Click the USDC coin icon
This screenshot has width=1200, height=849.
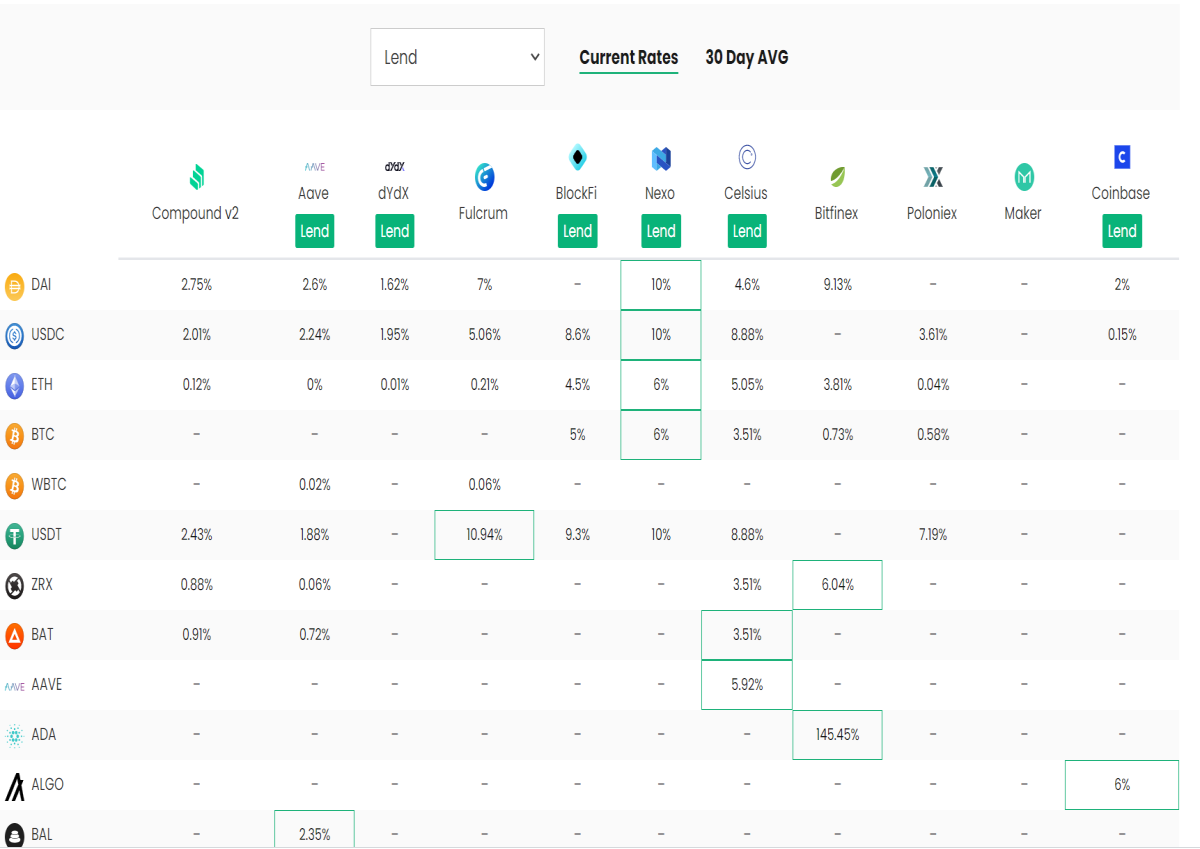(x=15, y=335)
